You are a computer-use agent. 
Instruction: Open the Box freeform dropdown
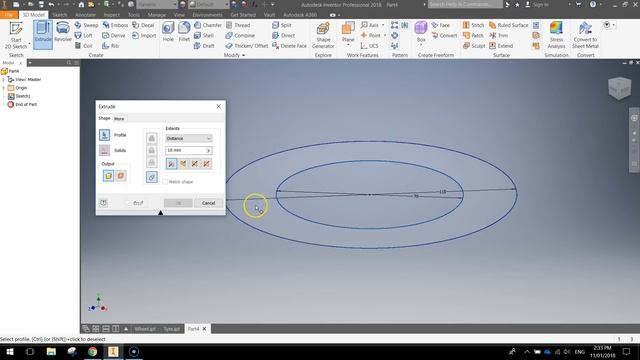tap(421, 45)
